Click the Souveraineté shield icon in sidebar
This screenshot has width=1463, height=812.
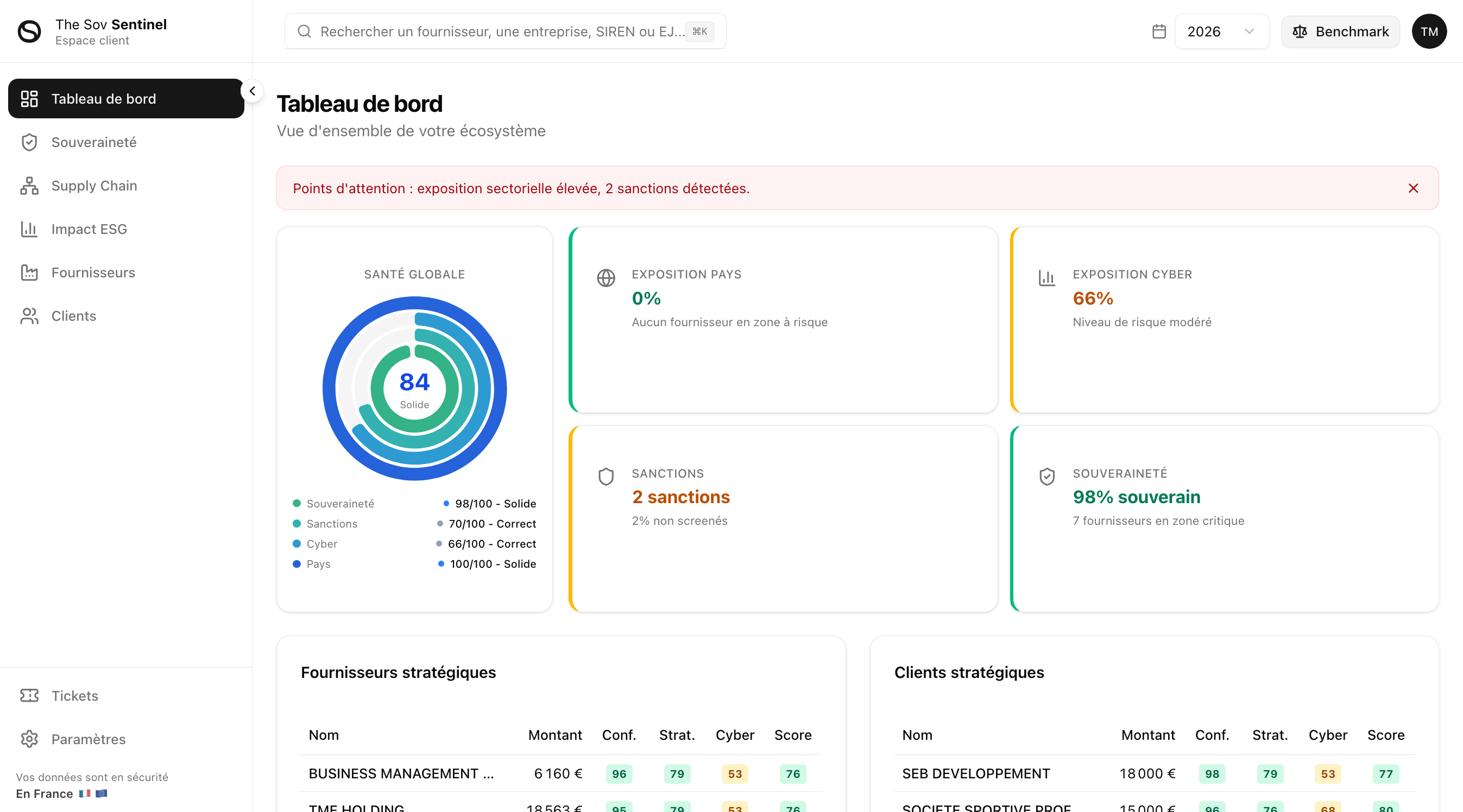tap(29, 142)
